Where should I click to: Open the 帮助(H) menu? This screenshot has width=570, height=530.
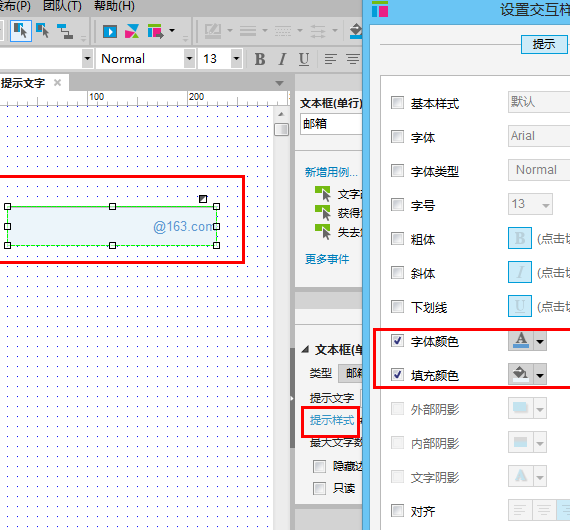point(114,6)
